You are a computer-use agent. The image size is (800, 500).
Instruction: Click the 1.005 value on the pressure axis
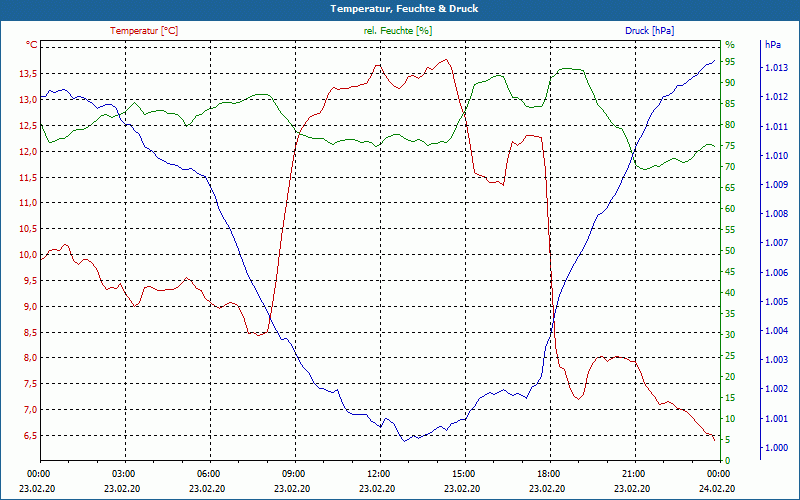pos(776,302)
